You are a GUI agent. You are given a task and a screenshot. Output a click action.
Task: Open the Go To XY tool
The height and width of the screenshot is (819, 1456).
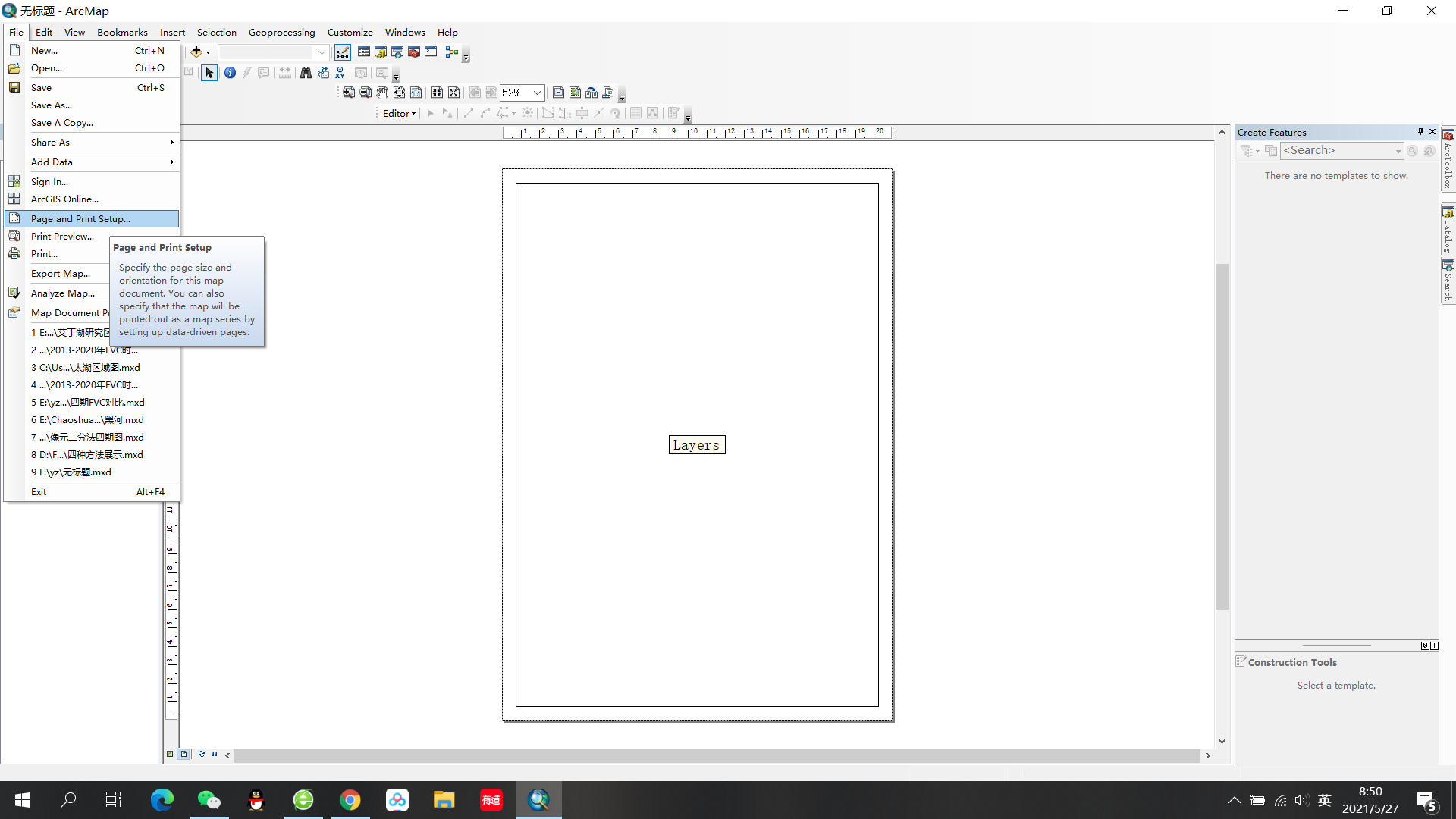pyautogui.click(x=340, y=73)
